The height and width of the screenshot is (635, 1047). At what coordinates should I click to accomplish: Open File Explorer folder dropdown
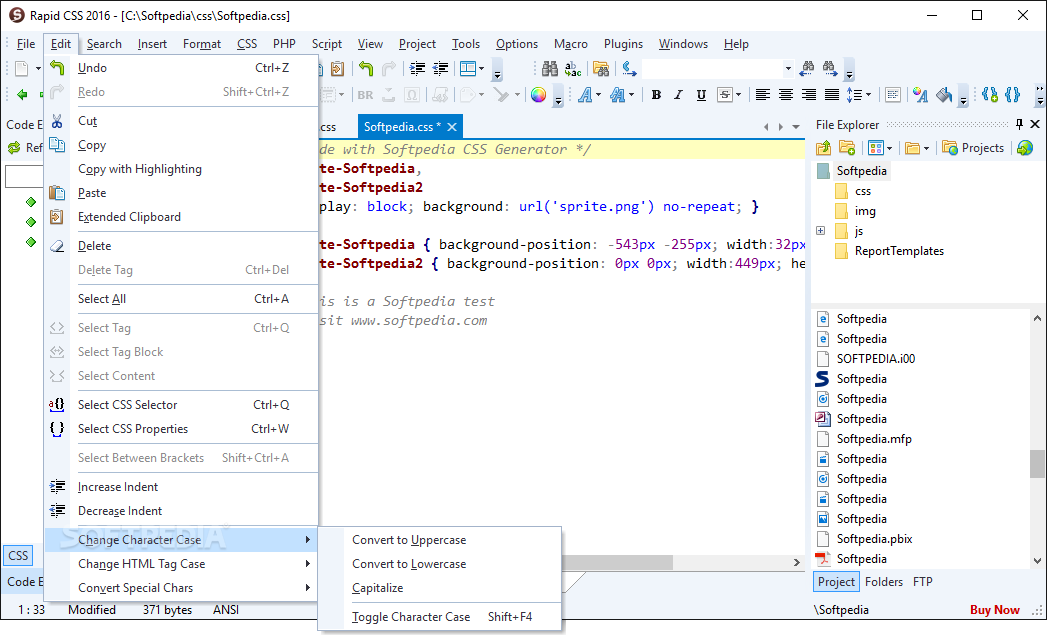925,148
